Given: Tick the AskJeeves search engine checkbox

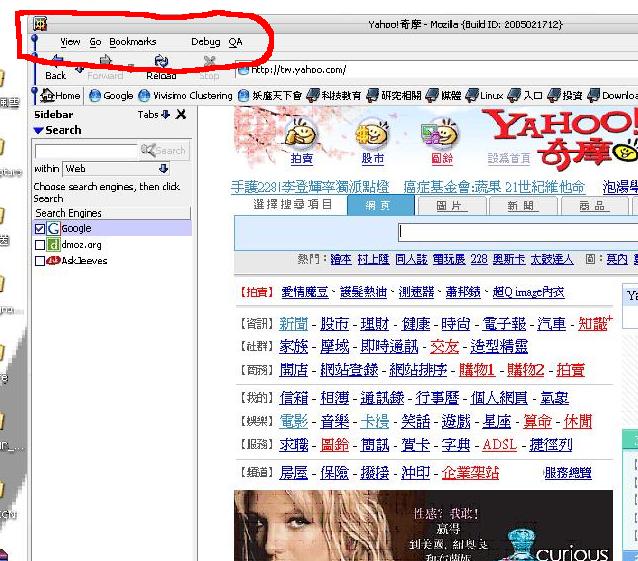Looking at the screenshot, I should point(40,261).
